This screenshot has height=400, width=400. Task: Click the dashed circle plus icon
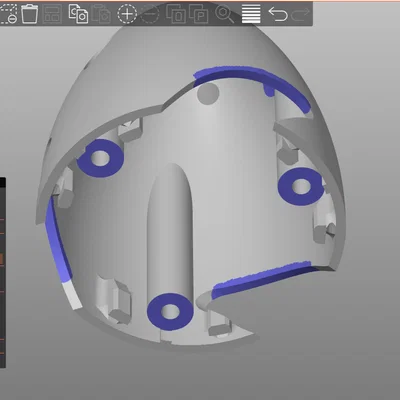pos(127,14)
